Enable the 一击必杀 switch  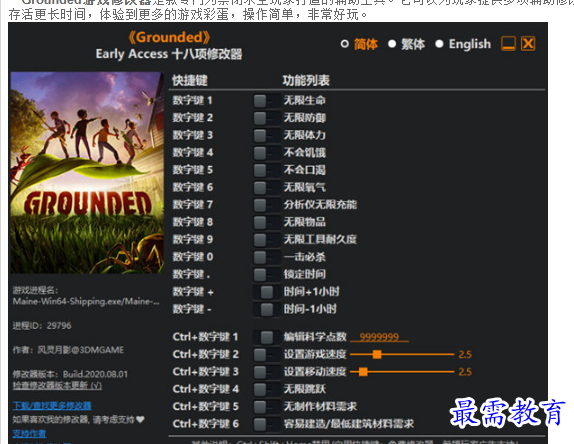point(266,257)
